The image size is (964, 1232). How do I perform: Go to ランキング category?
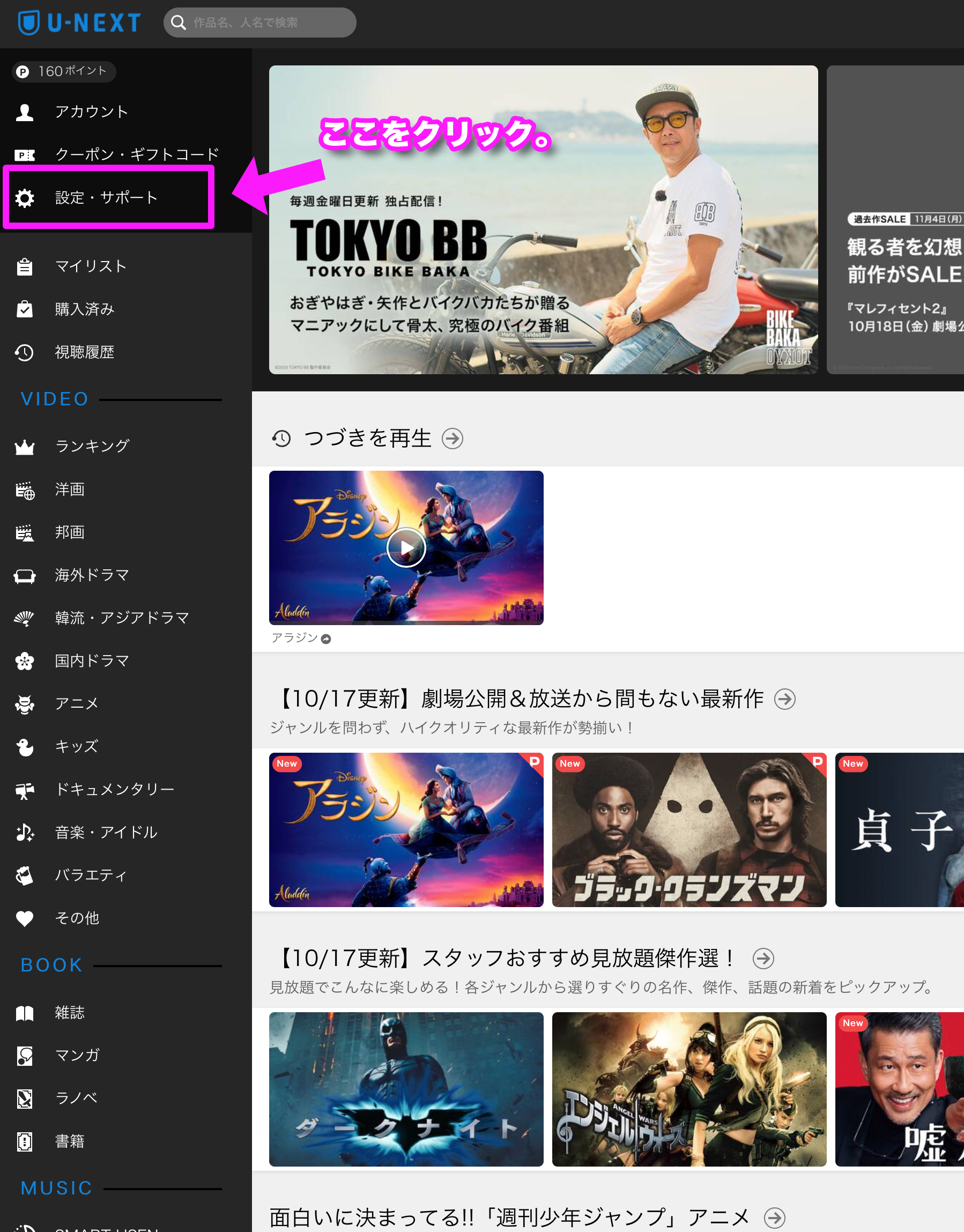coord(92,447)
